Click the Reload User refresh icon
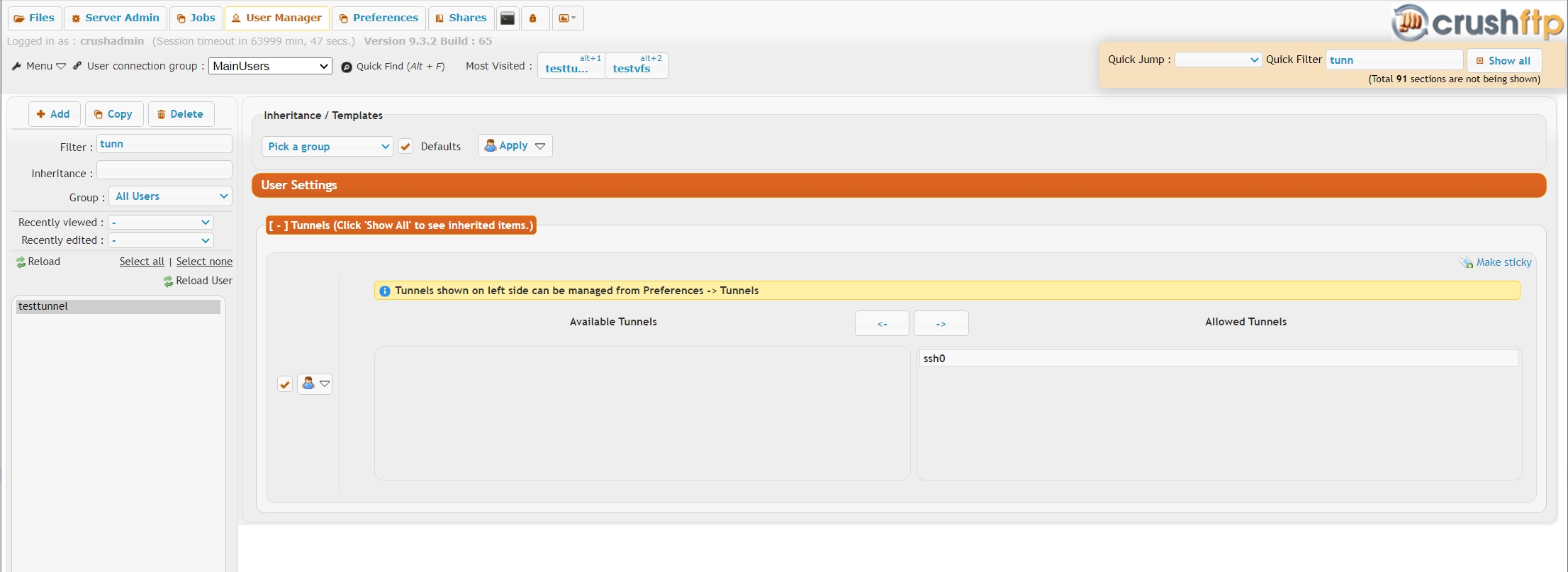The height and width of the screenshot is (572, 1568). (169, 281)
